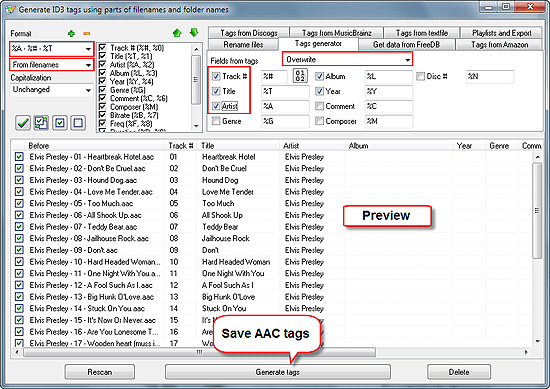Click the variable list scrollbar thumb

pyautogui.click(x=196, y=79)
